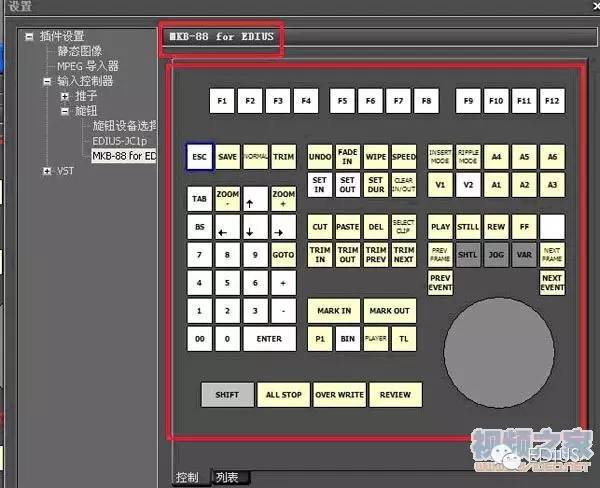Select the A1 track key
The width and height of the screenshot is (600, 488).
[x=496, y=185]
